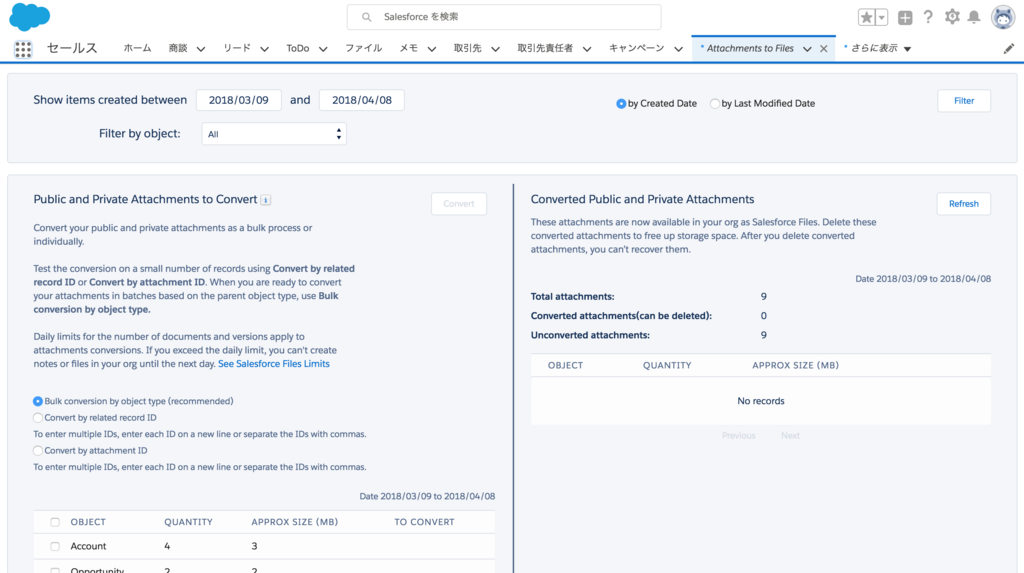1024x573 pixels.
Task: Open the help question mark icon
Action: pyautogui.click(x=928, y=17)
